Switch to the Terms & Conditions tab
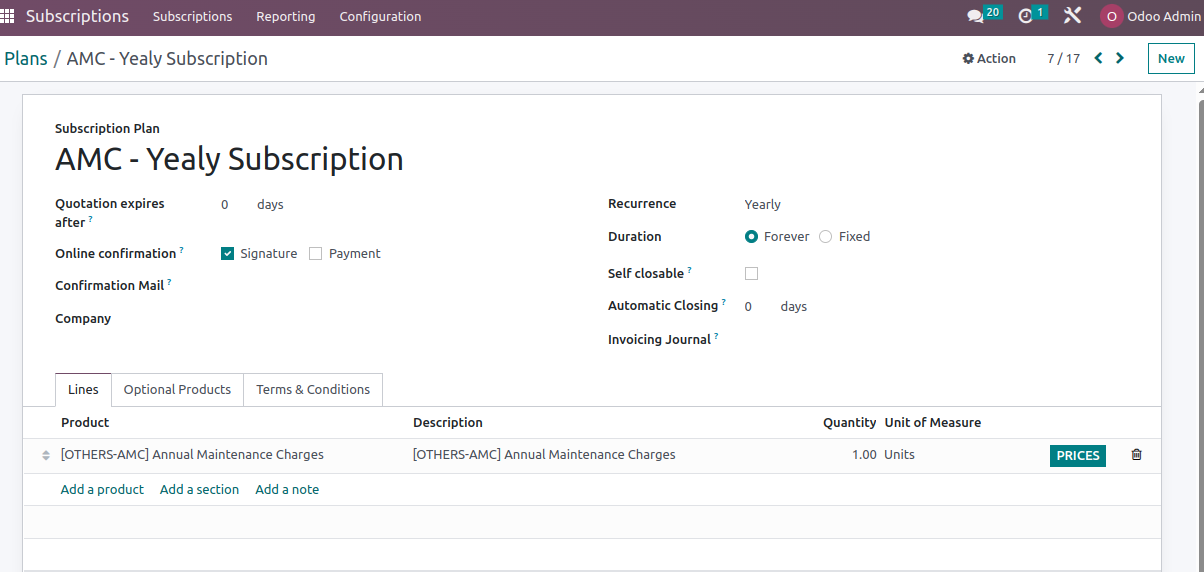The image size is (1204, 572). pyautogui.click(x=313, y=390)
